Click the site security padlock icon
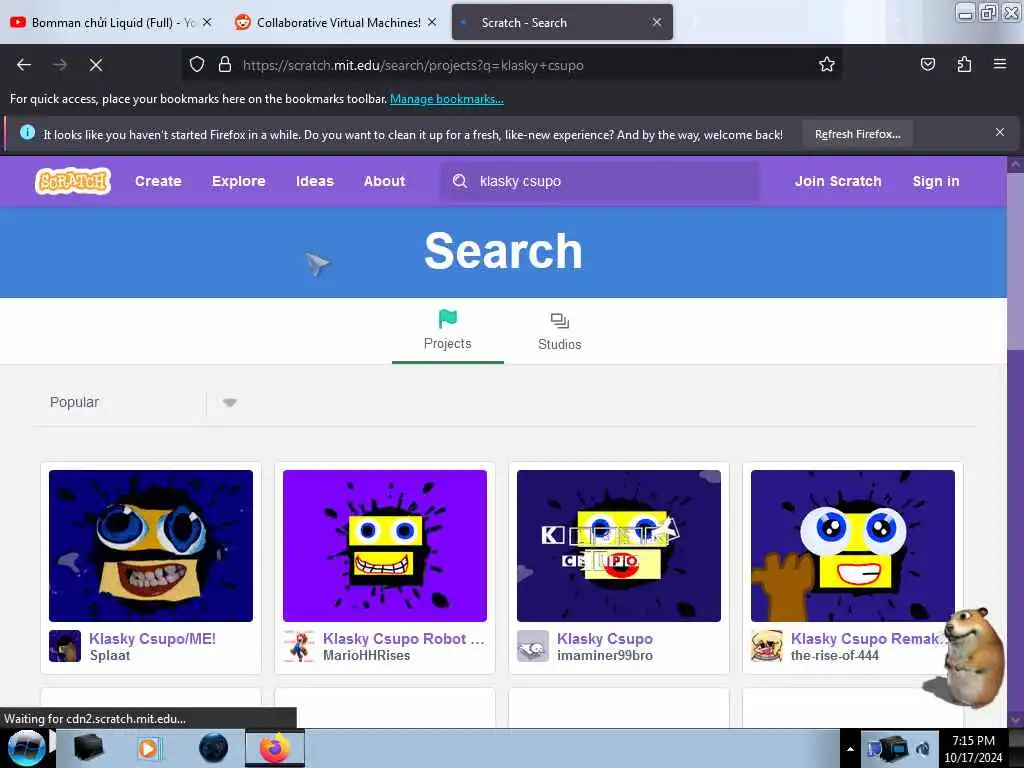This screenshot has height=768, width=1024. [225, 65]
